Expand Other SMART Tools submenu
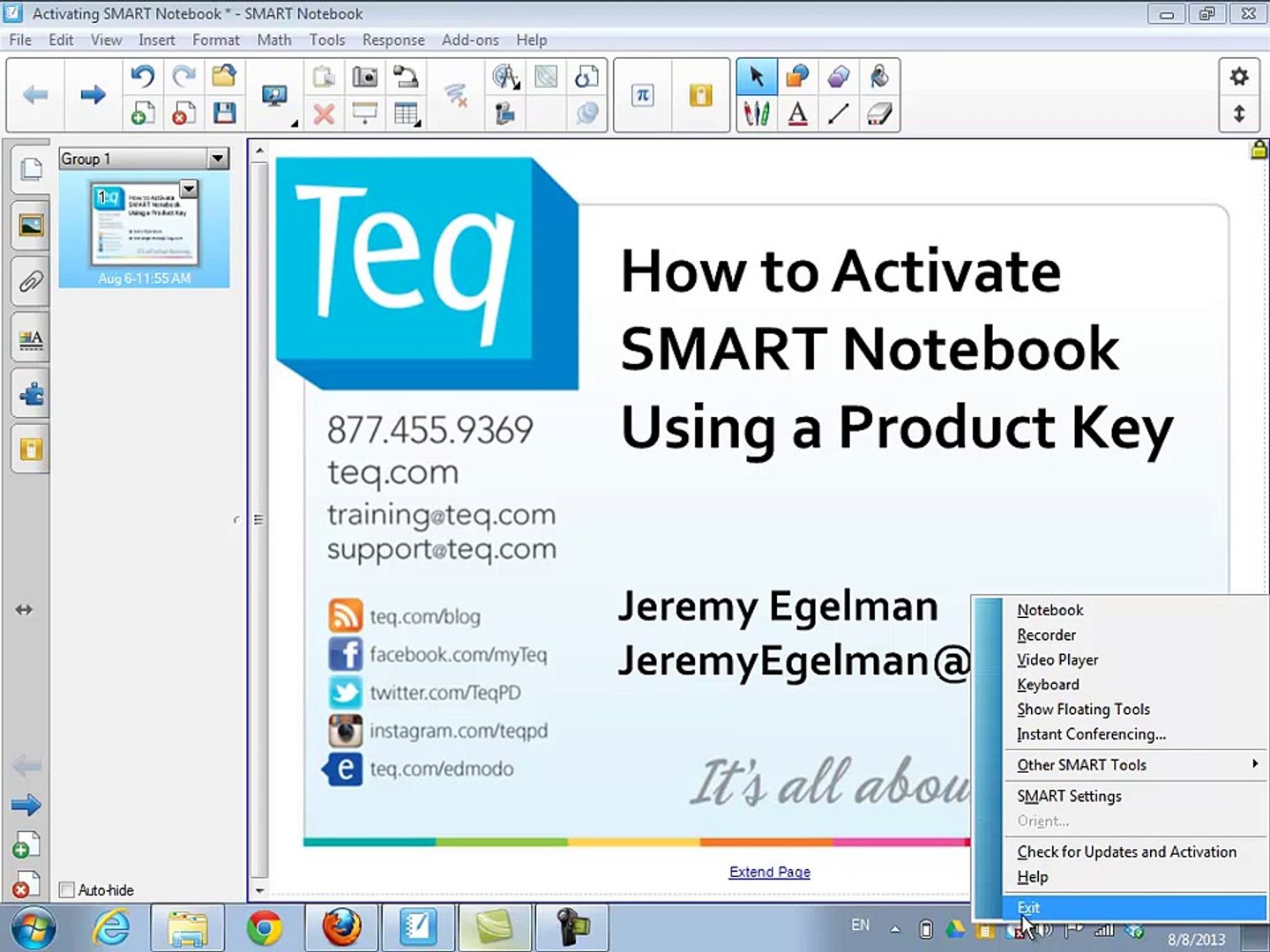Image resolution: width=1270 pixels, height=952 pixels. click(x=1135, y=764)
